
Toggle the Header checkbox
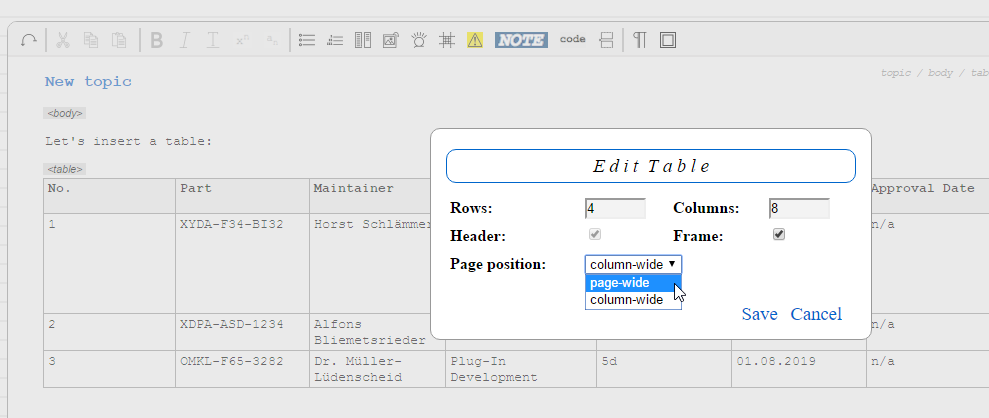point(595,235)
